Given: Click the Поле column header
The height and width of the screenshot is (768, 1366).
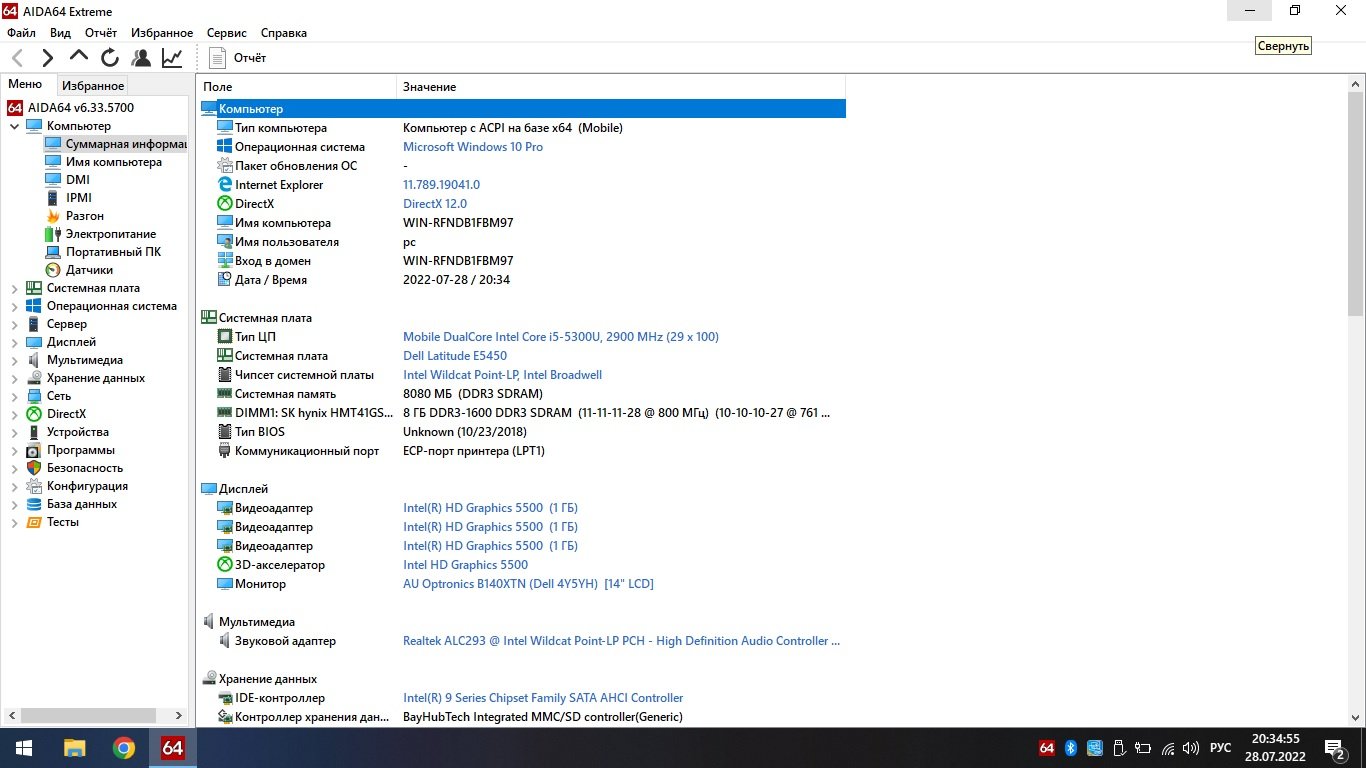Looking at the screenshot, I should pos(296,87).
